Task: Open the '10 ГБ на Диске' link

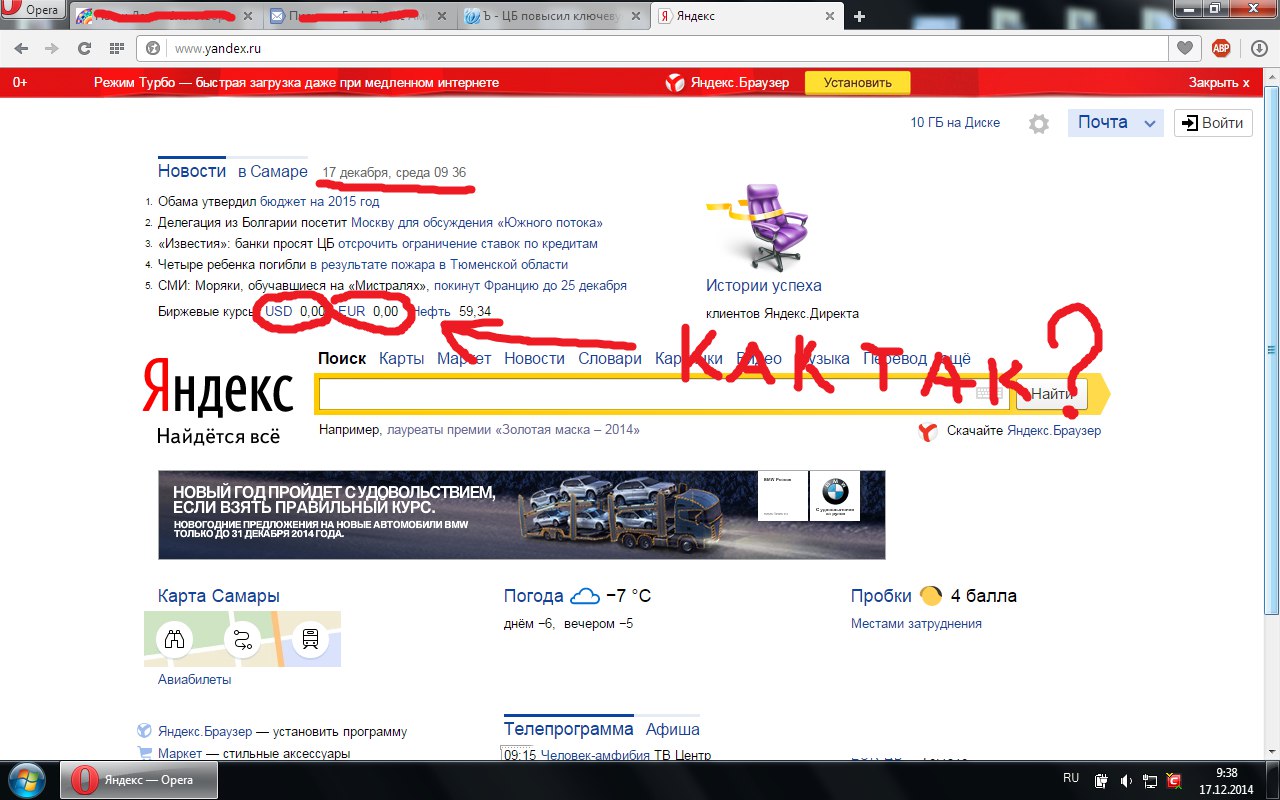Action: point(955,123)
